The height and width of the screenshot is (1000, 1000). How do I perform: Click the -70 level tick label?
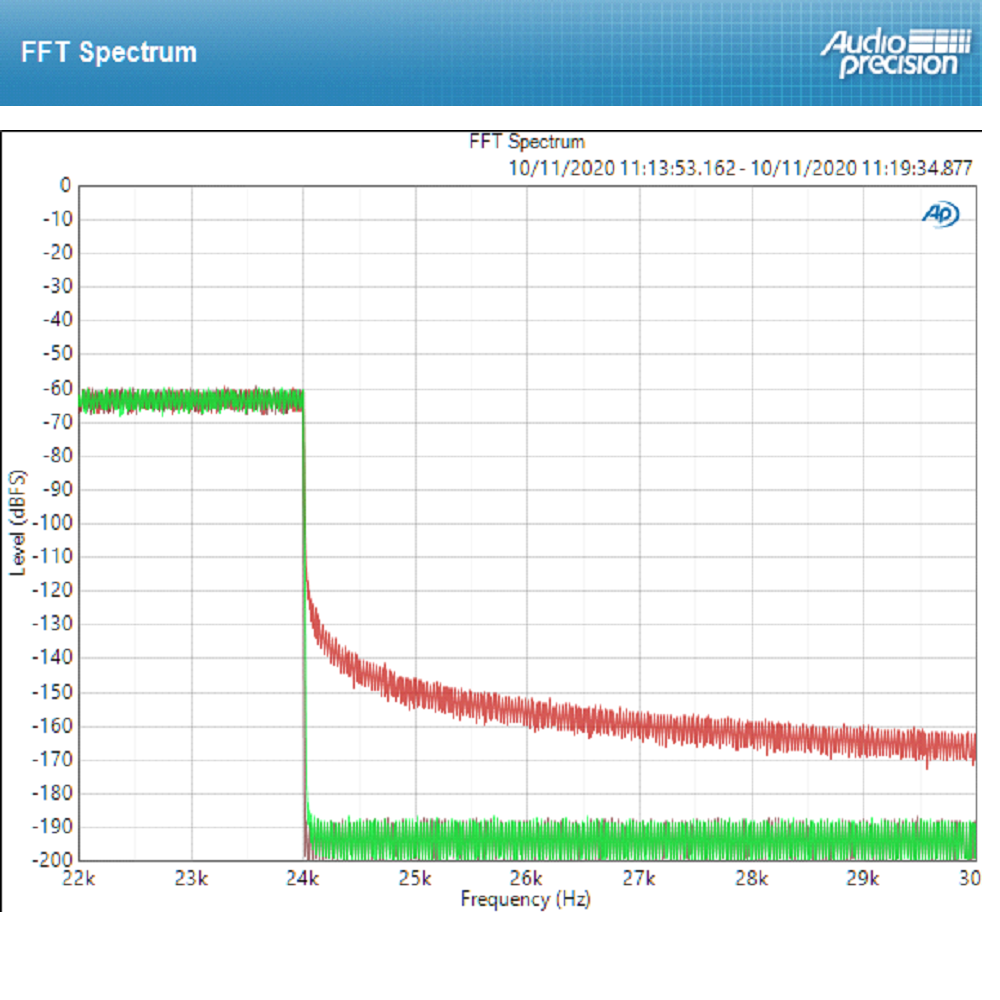coord(57,422)
